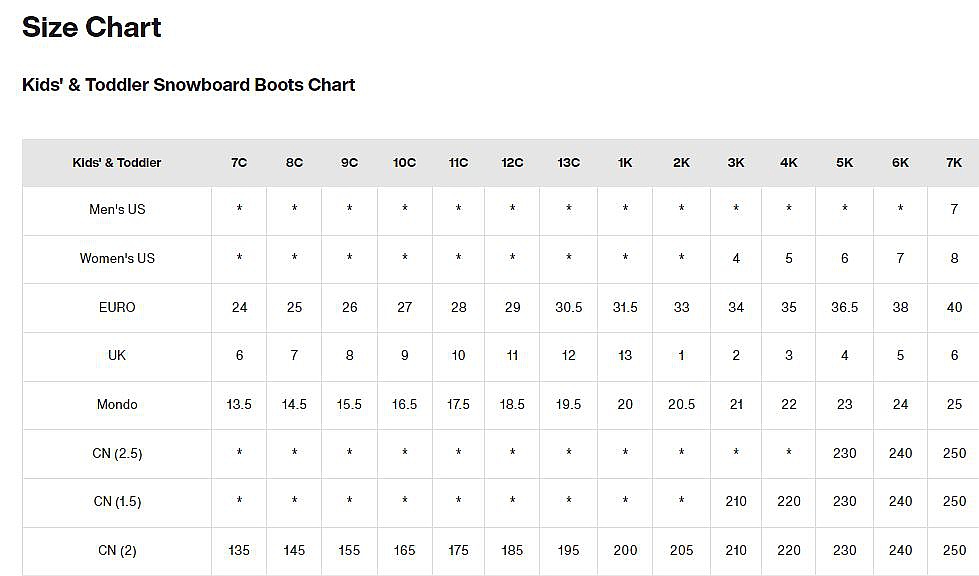979x576 pixels.
Task: Select the Mondo row label
Action: click(117, 405)
